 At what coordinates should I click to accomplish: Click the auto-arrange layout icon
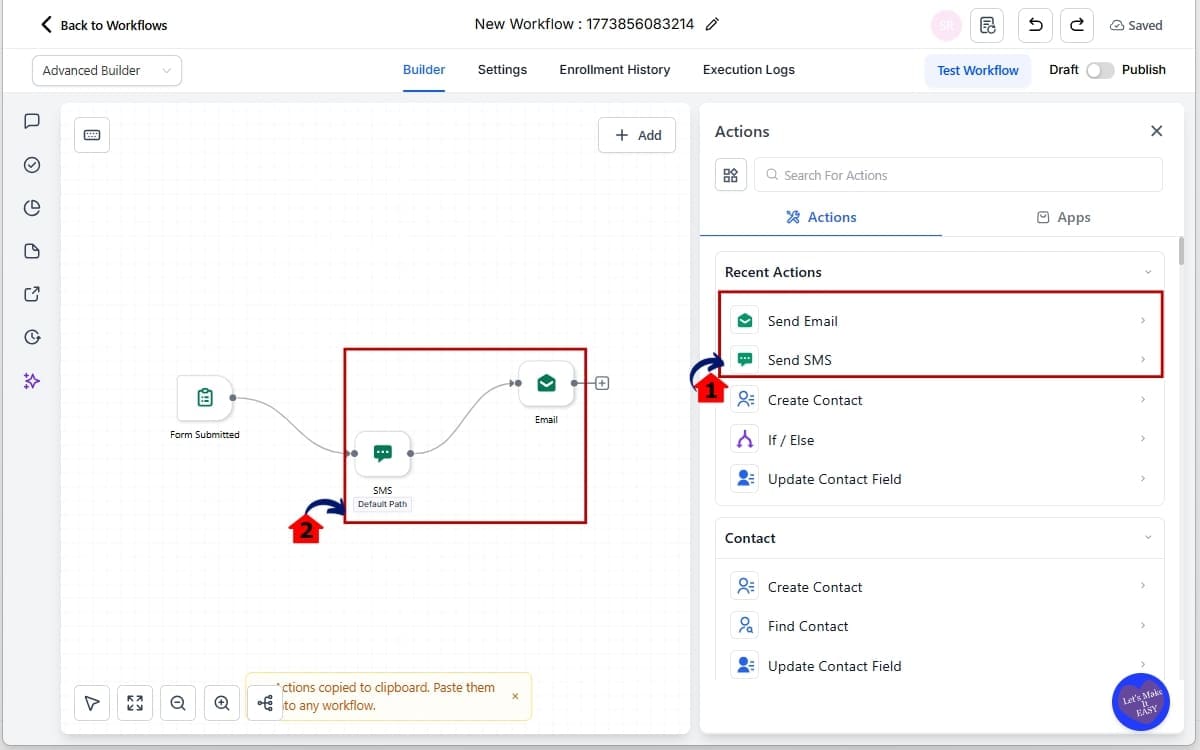point(265,703)
